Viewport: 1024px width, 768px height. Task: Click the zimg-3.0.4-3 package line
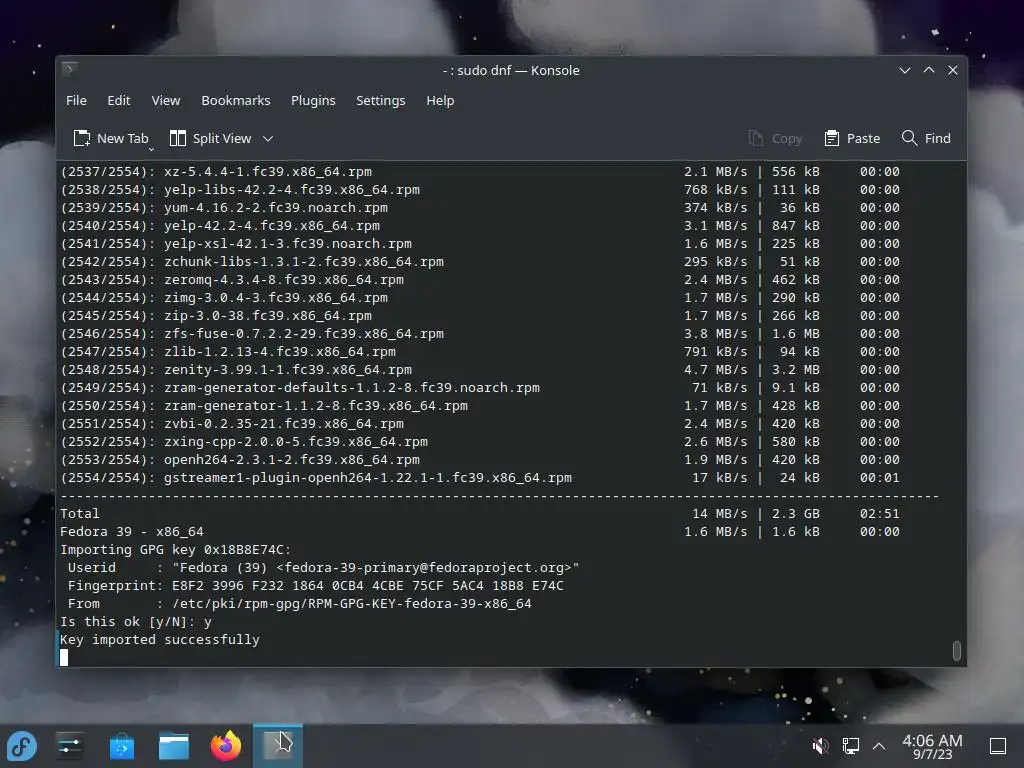coord(480,298)
